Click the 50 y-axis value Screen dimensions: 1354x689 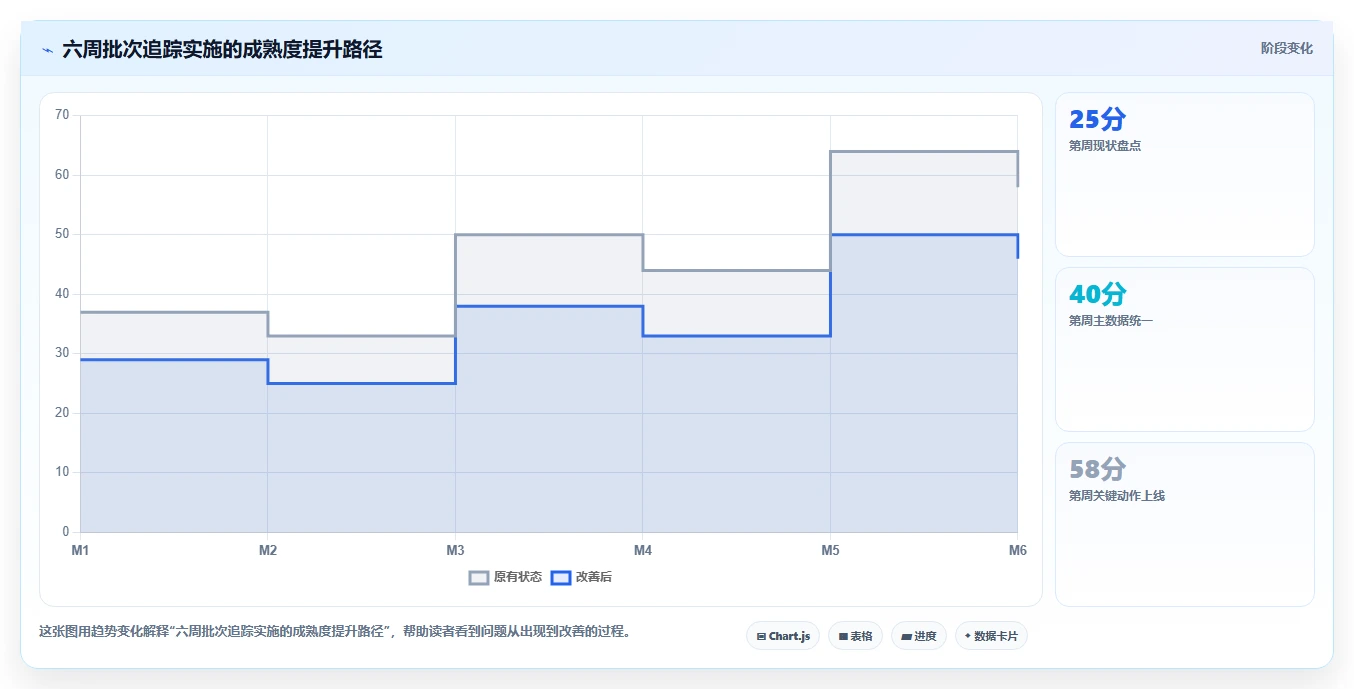[x=62, y=234]
